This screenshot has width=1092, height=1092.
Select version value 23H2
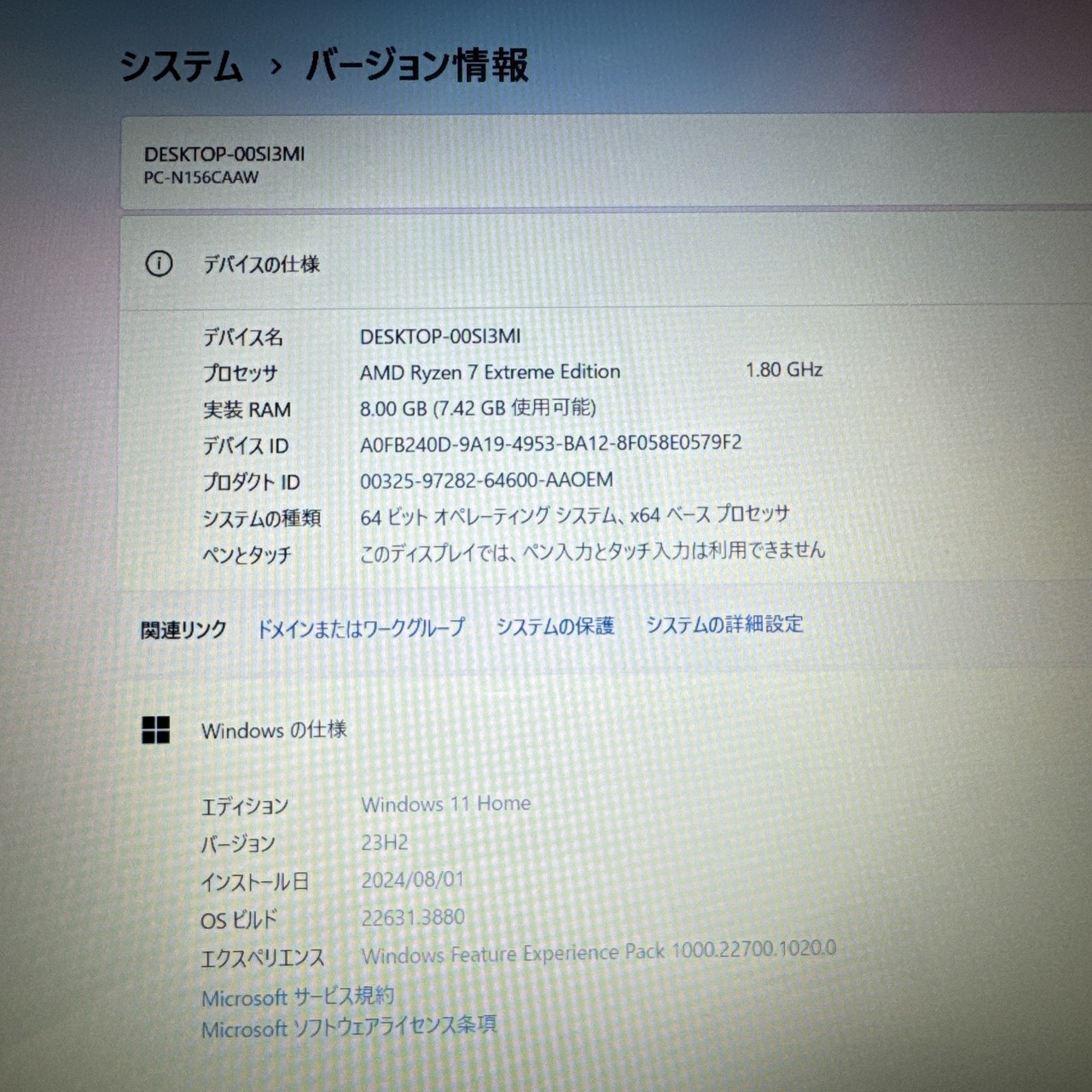point(385,843)
